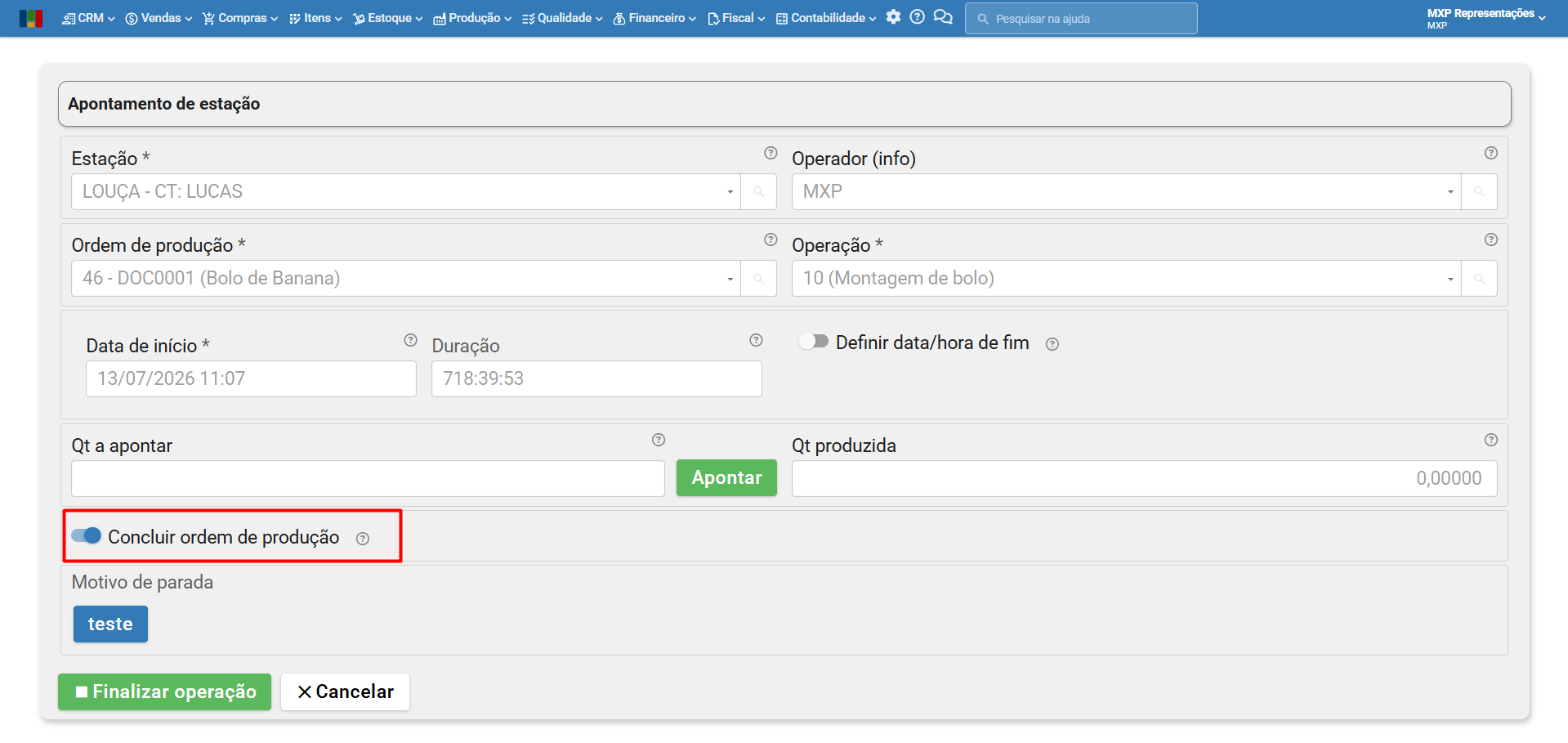The height and width of the screenshot is (743, 1568).
Task: Expand the Estação dropdown arrow
Action: click(730, 192)
